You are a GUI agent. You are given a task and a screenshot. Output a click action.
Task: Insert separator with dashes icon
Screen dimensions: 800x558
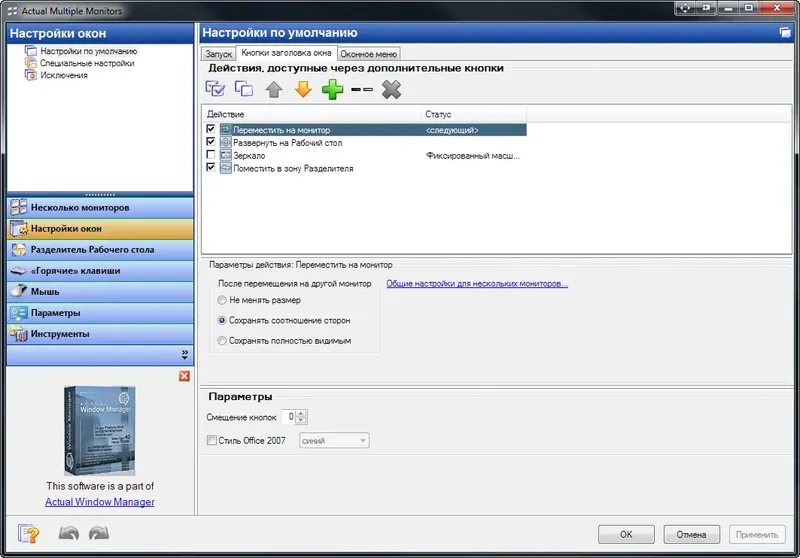point(362,90)
